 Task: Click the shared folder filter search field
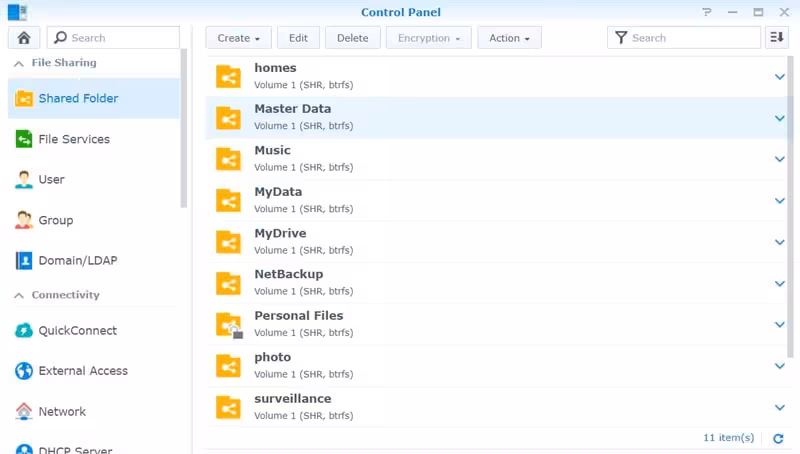point(692,38)
